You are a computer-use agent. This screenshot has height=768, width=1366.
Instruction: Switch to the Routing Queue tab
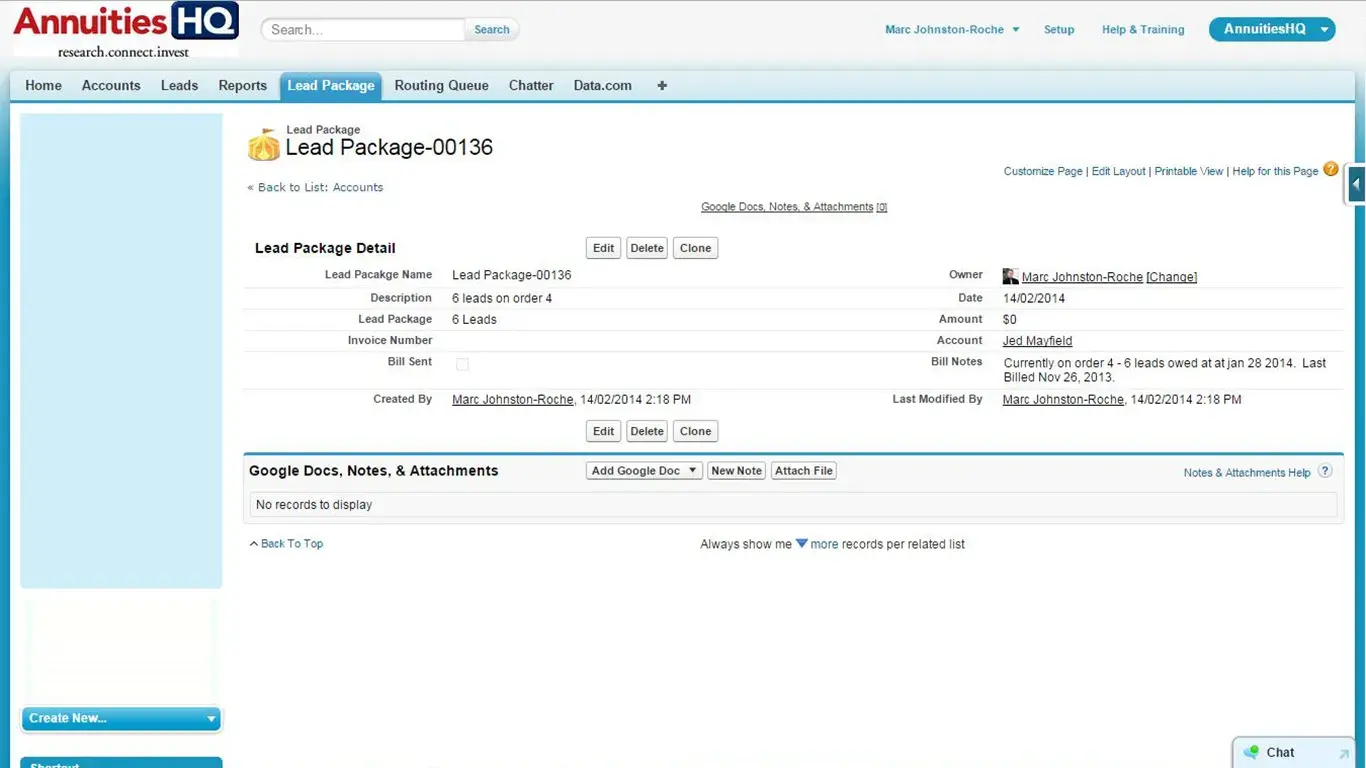[x=441, y=86]
